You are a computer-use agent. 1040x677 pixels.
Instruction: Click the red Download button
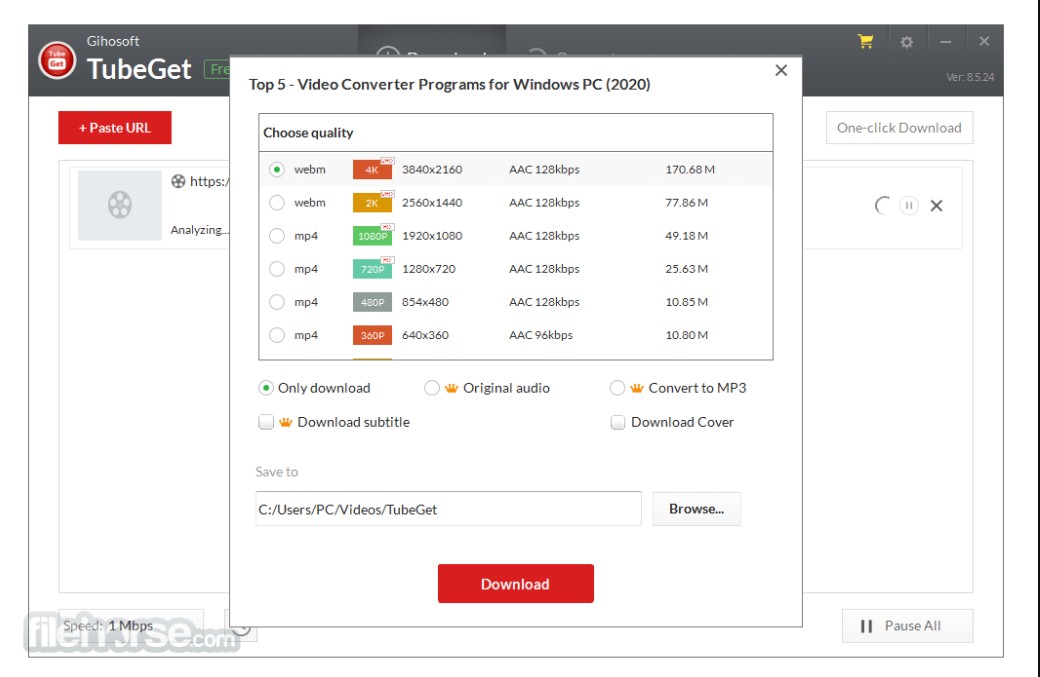pos(515,584)
